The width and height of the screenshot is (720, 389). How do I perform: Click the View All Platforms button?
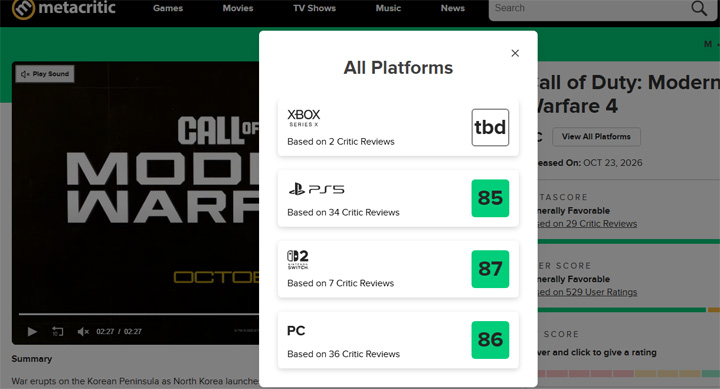pyautogui.click(x=596, y=137)
